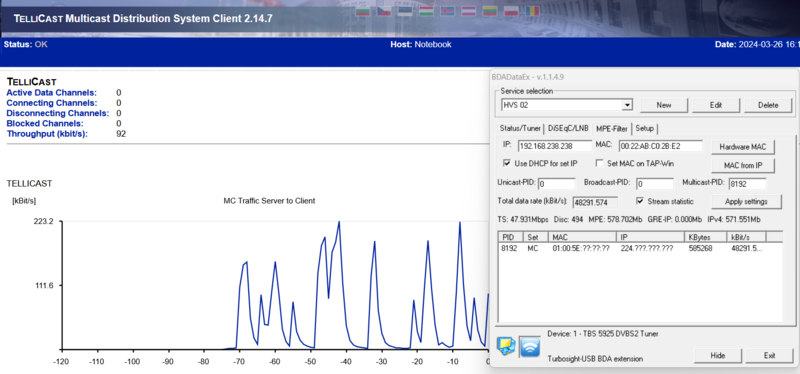The height and width of the screenshot is (374, 800).
Task: Click the Set column header
Action: [x=536, y=237]
